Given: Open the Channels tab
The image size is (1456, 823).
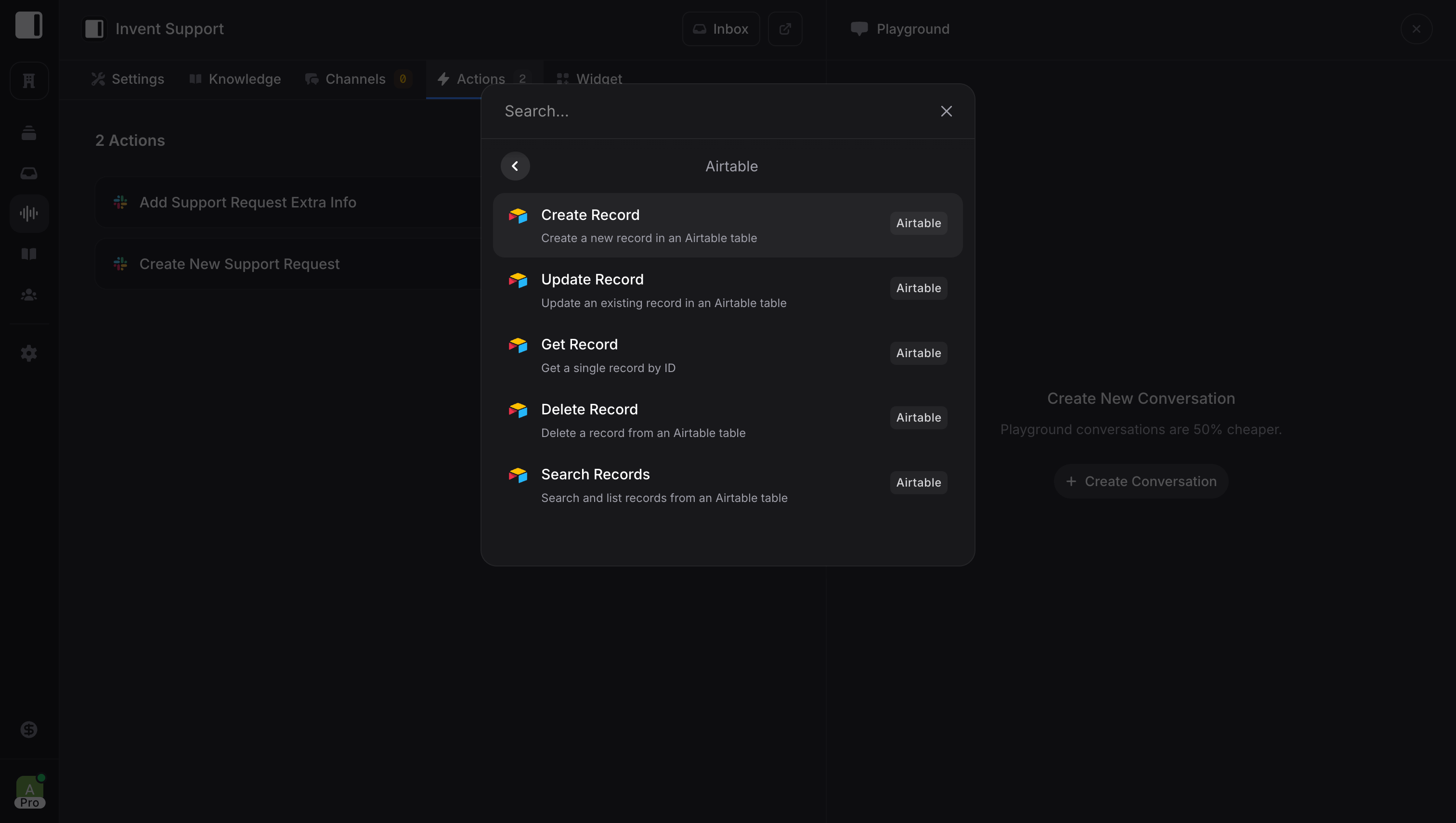Looking at the screenshot, I should coord(359,79).
